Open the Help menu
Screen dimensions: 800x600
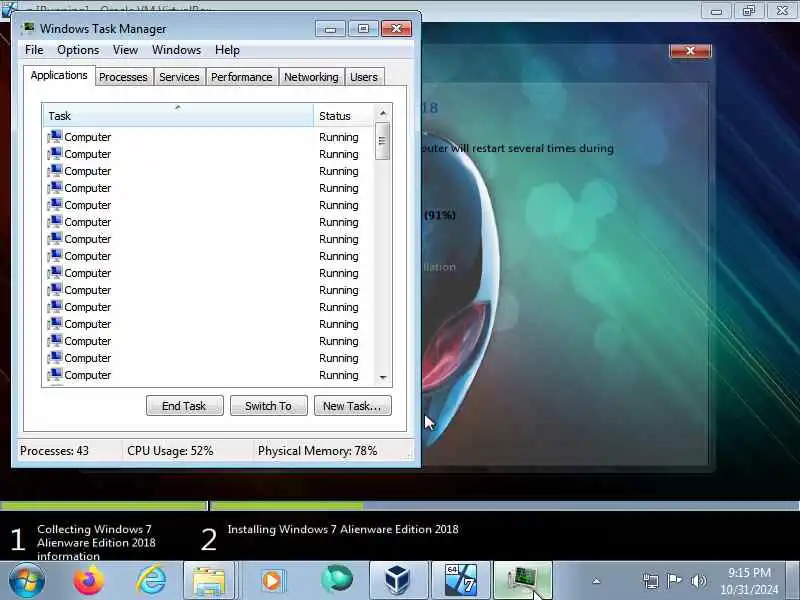[227, 50]
